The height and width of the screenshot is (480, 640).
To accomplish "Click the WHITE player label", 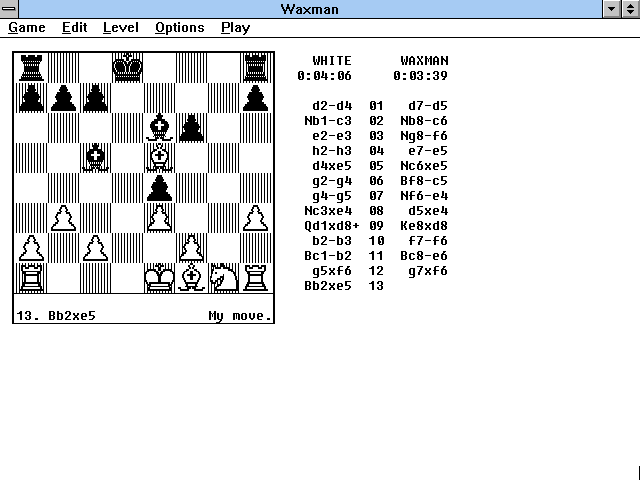I will (x=332, y=61).
